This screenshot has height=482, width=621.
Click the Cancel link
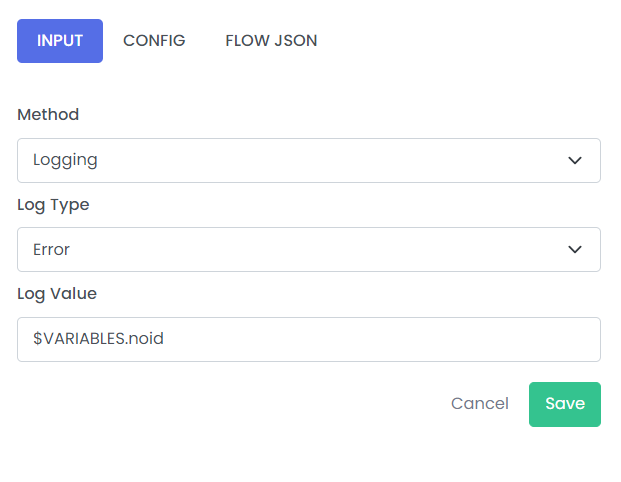point(480,404)
